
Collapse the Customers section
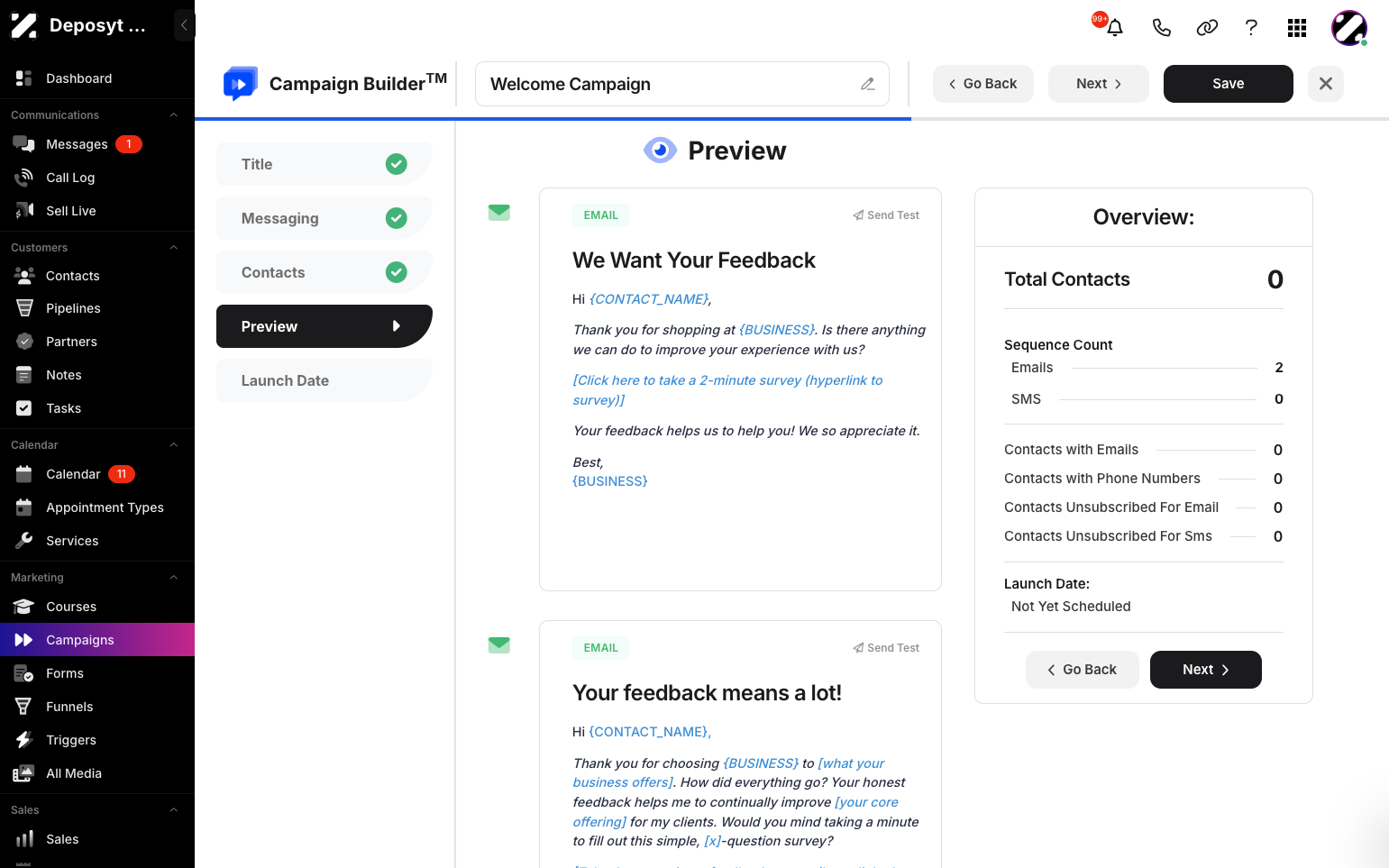point(174,248)
